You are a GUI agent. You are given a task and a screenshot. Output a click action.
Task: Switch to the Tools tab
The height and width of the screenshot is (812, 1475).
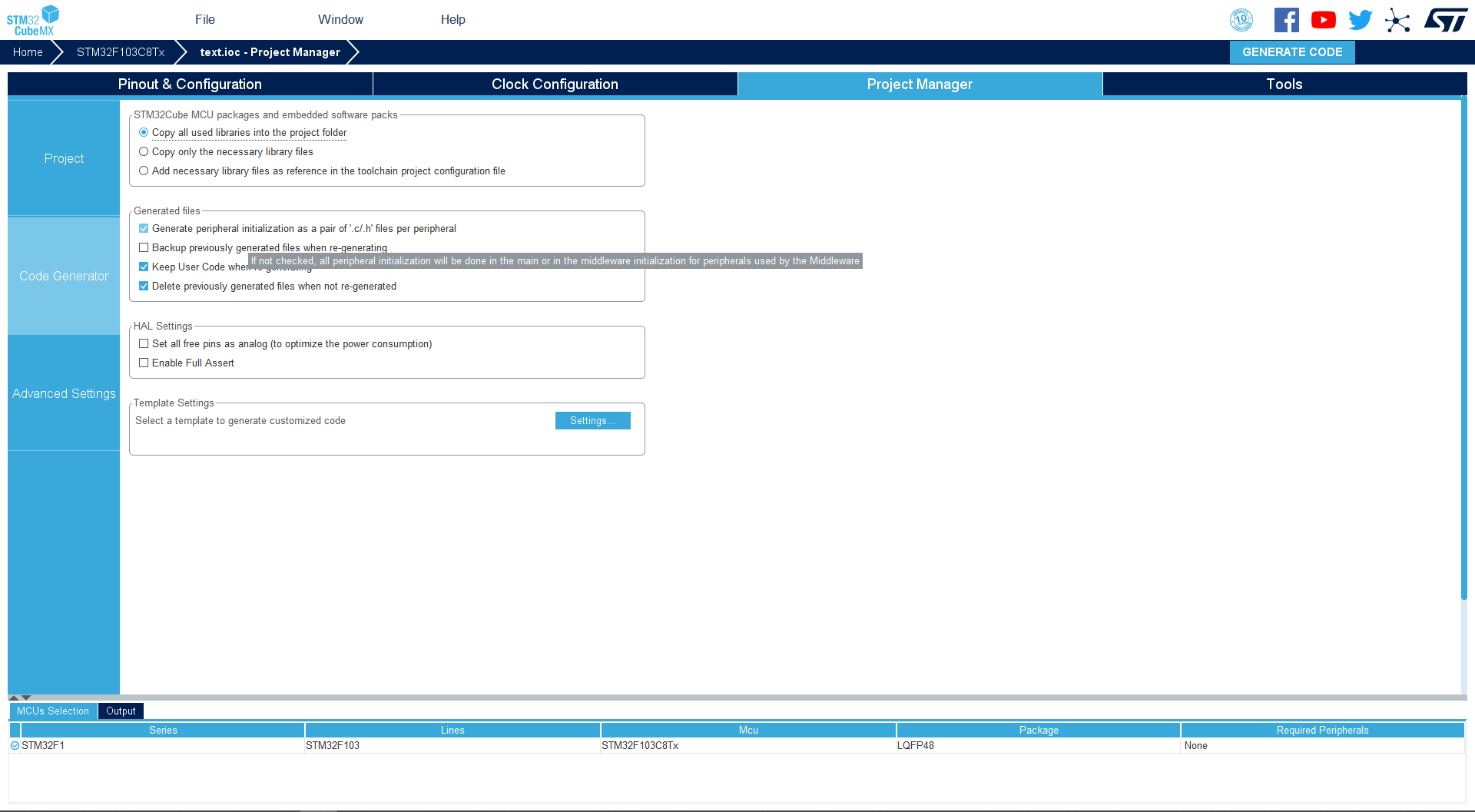click(1284, 84)
